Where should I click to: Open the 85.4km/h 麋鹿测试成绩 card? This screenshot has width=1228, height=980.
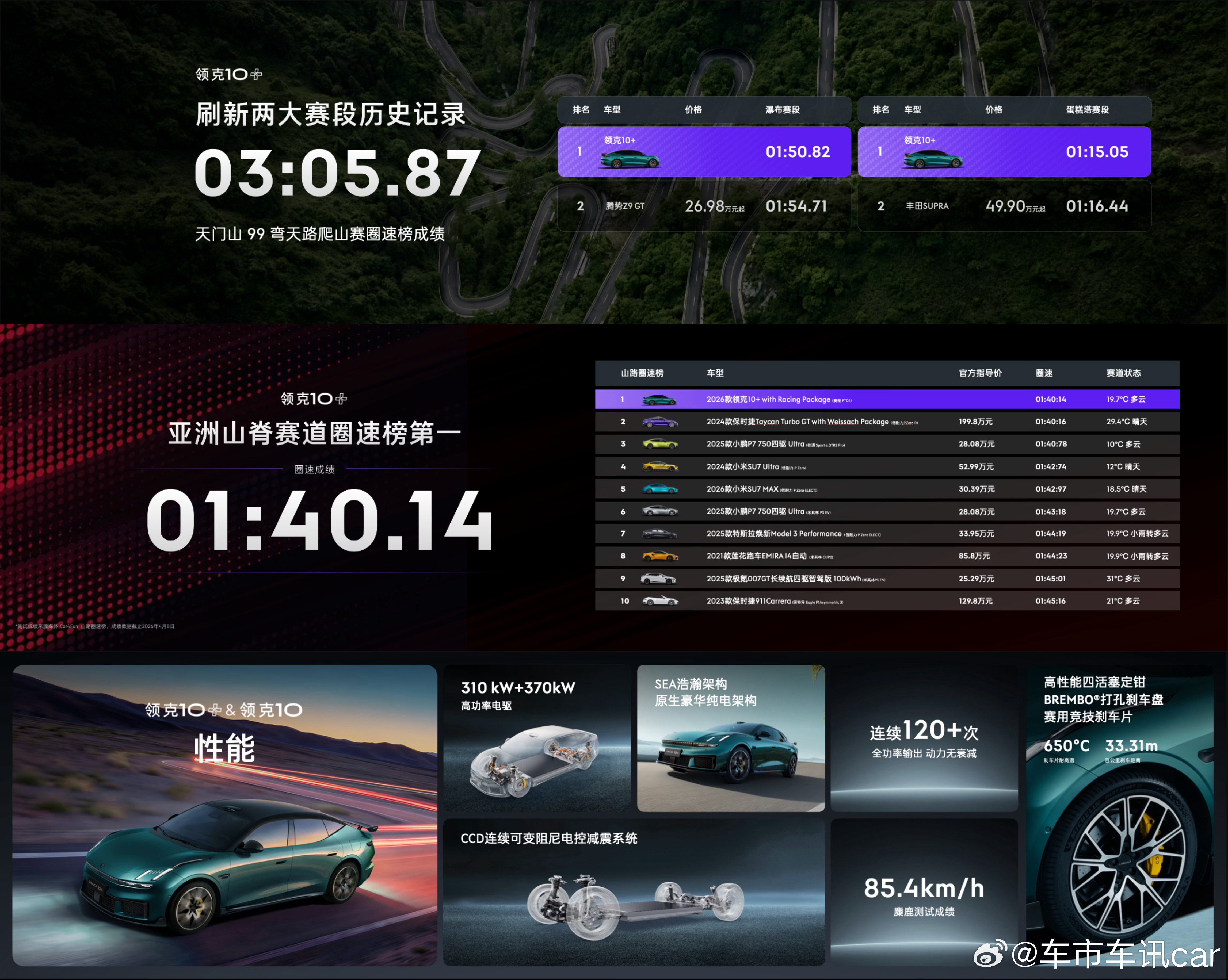tap(924, 892)
